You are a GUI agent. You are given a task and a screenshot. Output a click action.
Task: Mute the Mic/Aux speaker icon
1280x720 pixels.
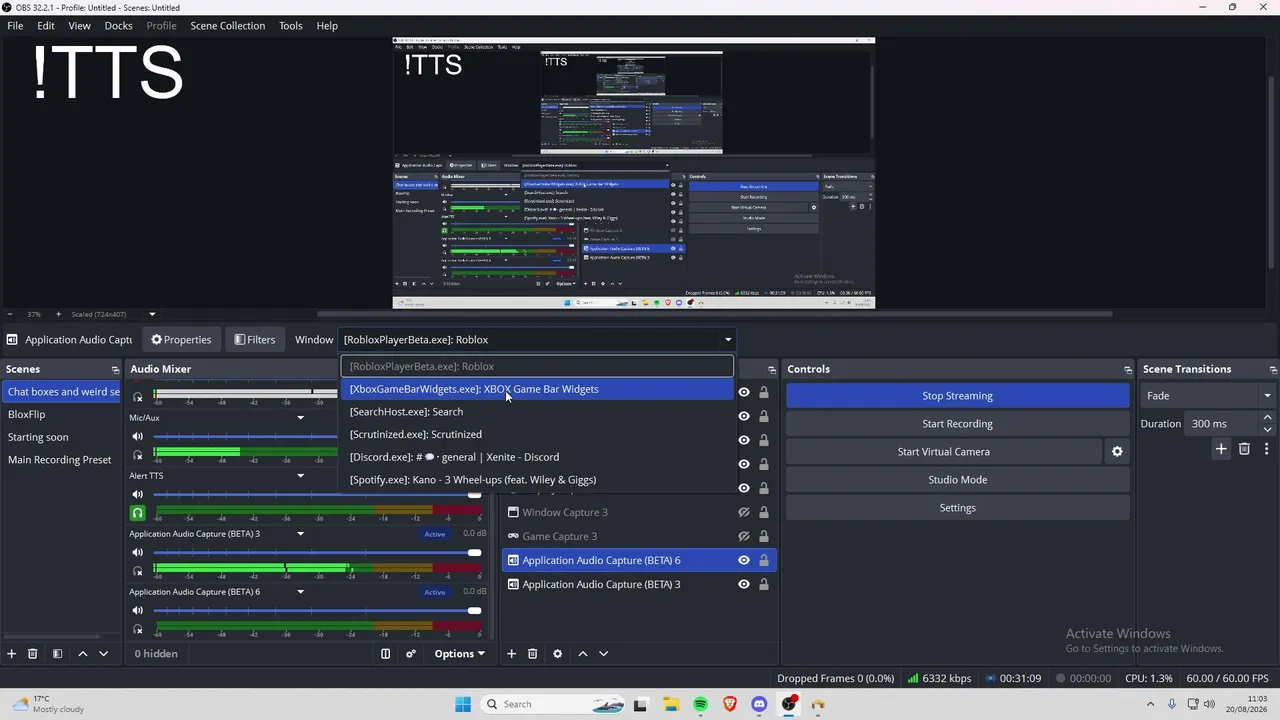point(138,437)
